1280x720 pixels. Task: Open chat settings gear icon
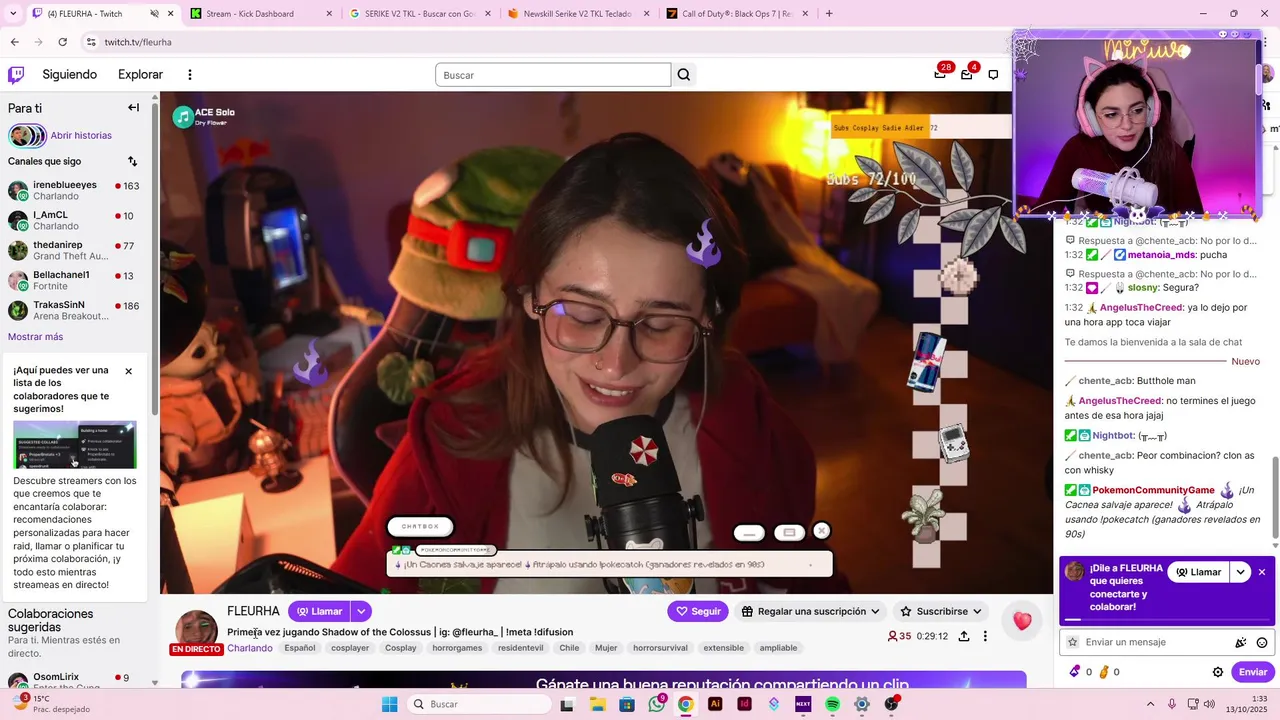[x=1218, y=672]
